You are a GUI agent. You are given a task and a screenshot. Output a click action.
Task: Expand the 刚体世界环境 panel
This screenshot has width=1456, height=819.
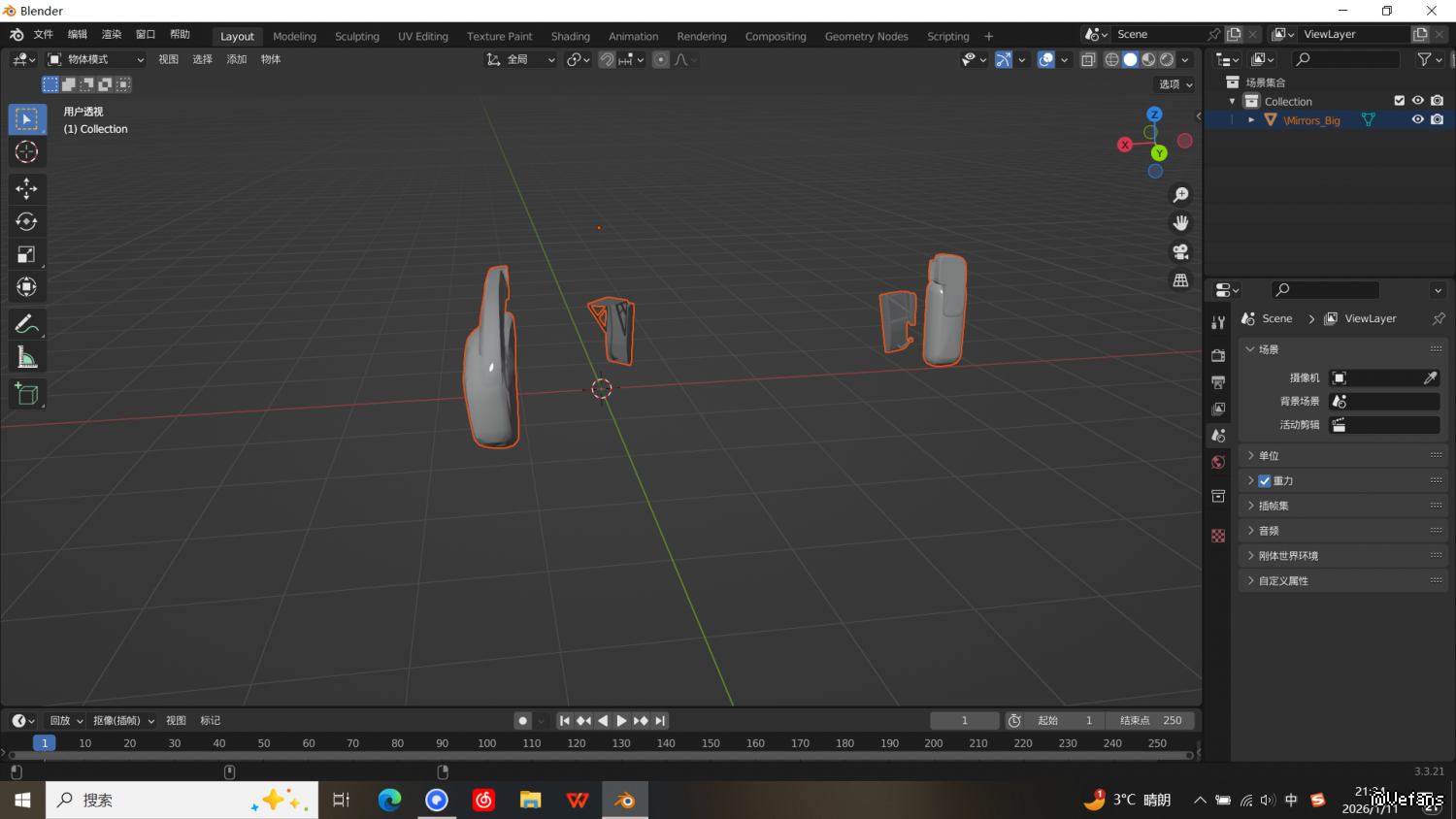1288,556
